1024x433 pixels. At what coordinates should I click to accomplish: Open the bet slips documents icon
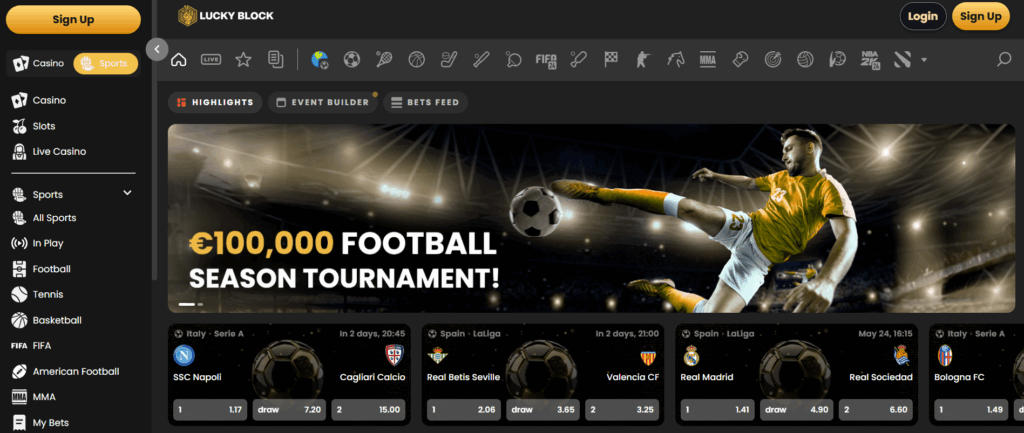coord(276,59)
